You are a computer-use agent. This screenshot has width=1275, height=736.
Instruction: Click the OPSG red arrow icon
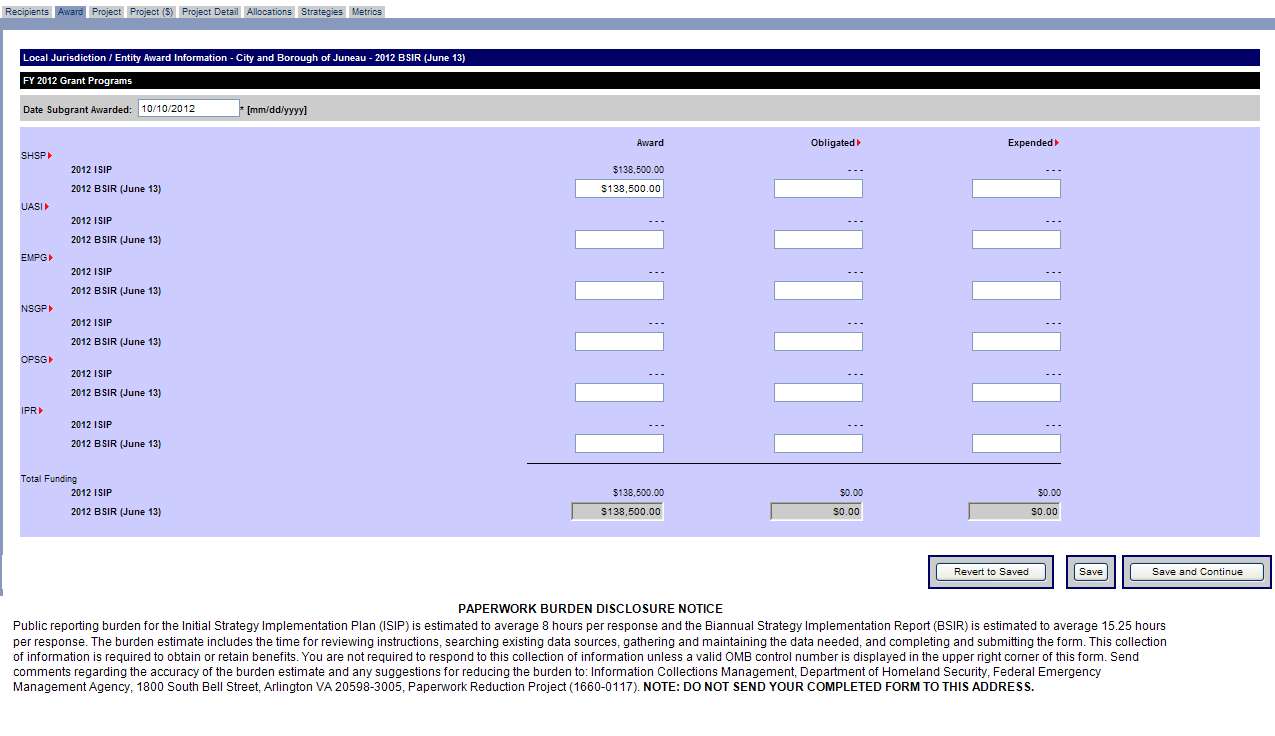point(50,359)
